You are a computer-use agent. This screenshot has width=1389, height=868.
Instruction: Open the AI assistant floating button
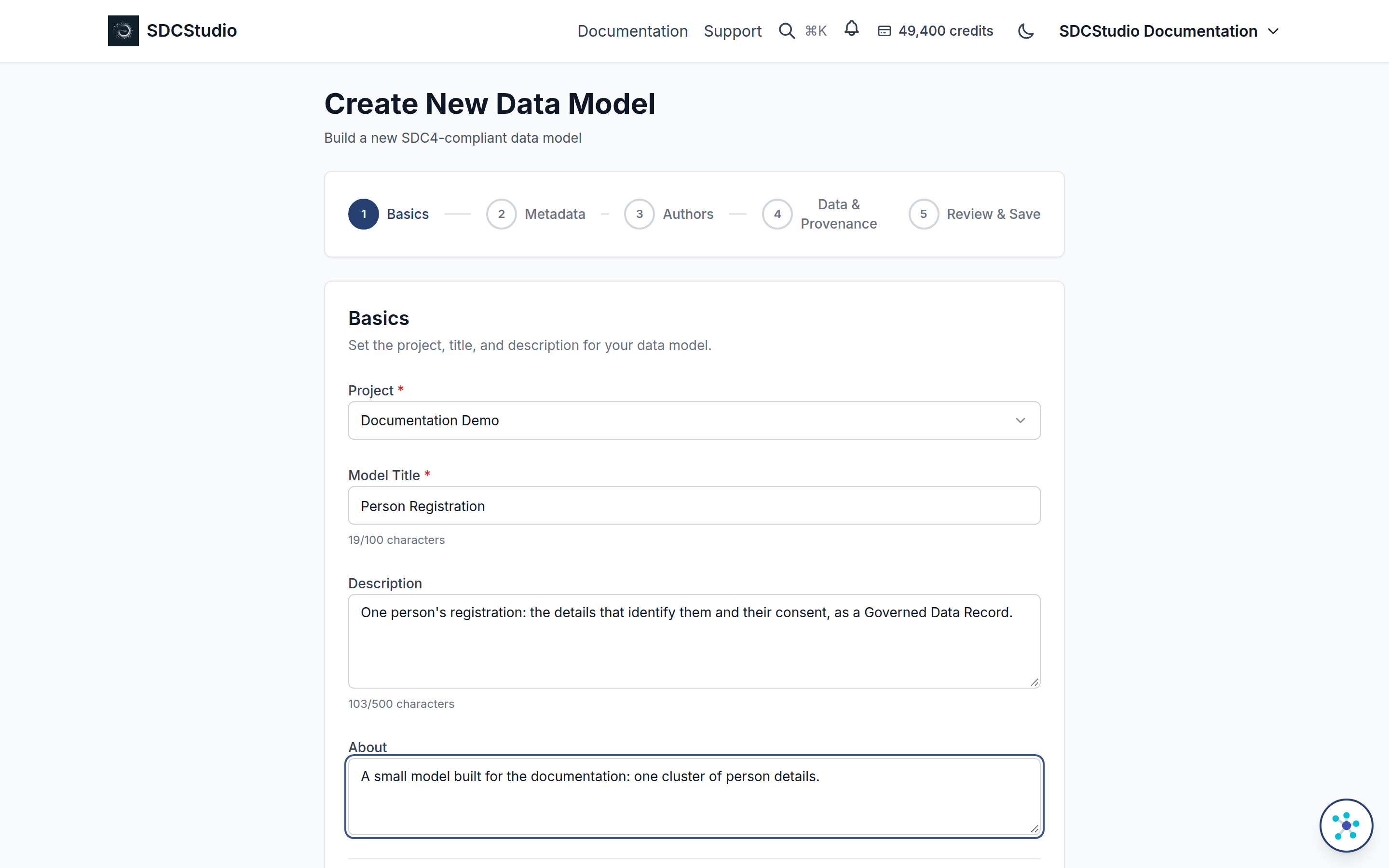click(x=1346, y=826)
